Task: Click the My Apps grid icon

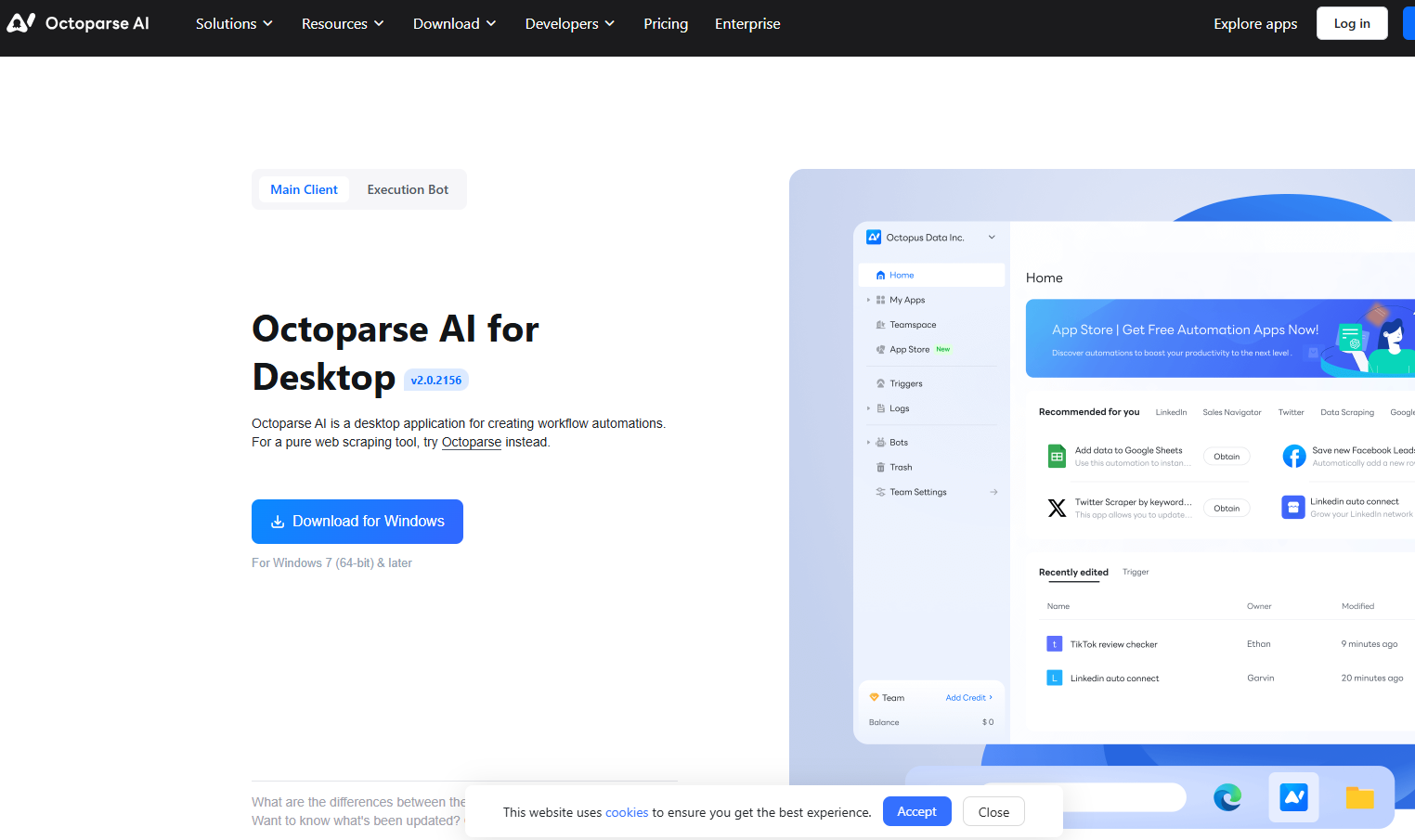Action: click(x=880, y=300)
